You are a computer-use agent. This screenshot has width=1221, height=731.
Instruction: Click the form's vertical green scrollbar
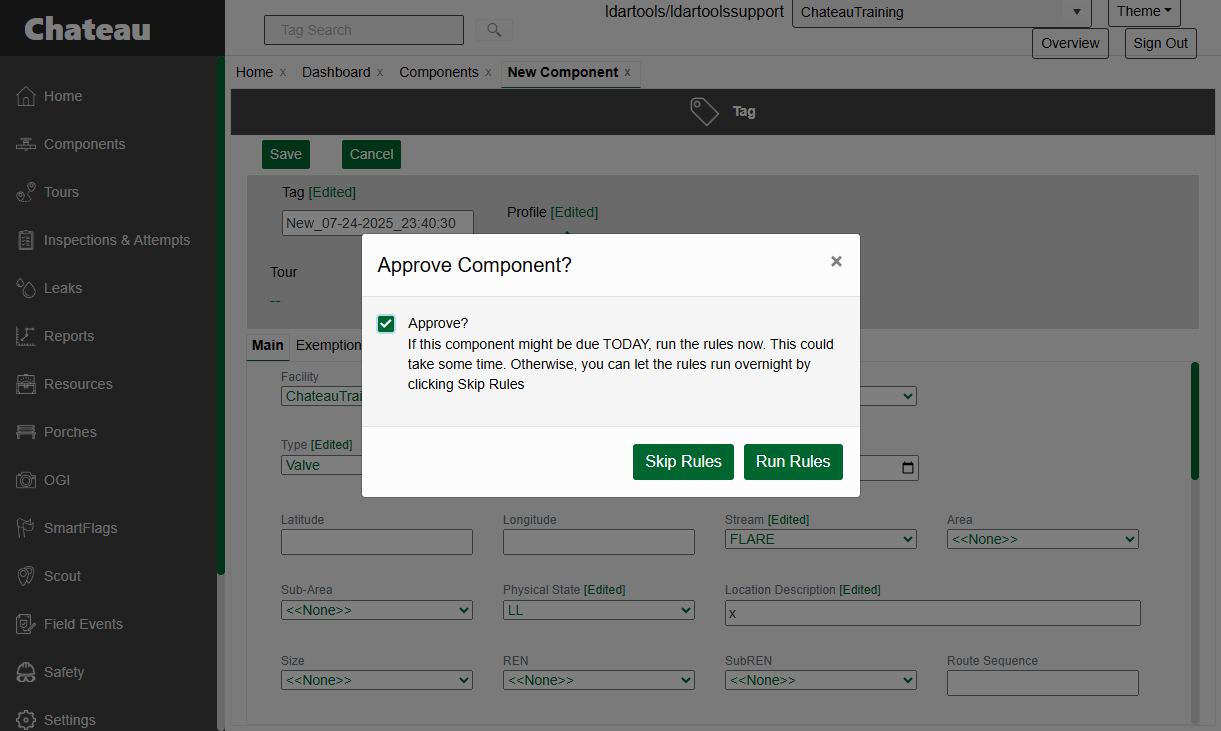pyautogui.click(x=1194, y=421)
